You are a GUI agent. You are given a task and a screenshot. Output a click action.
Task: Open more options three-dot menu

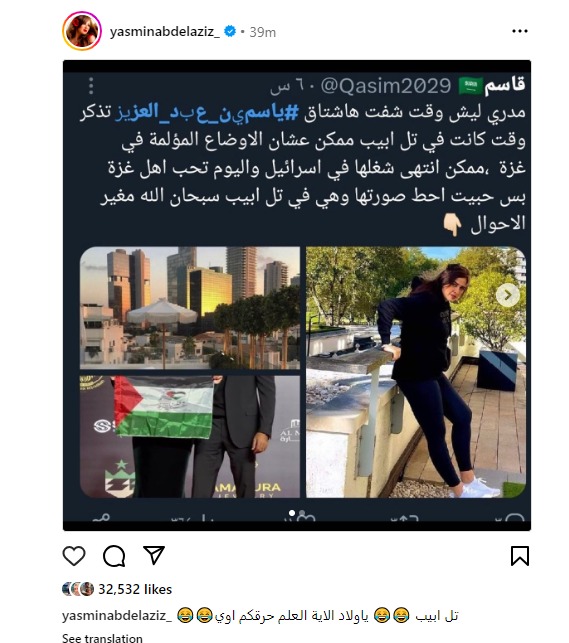[x=520, y=31]
